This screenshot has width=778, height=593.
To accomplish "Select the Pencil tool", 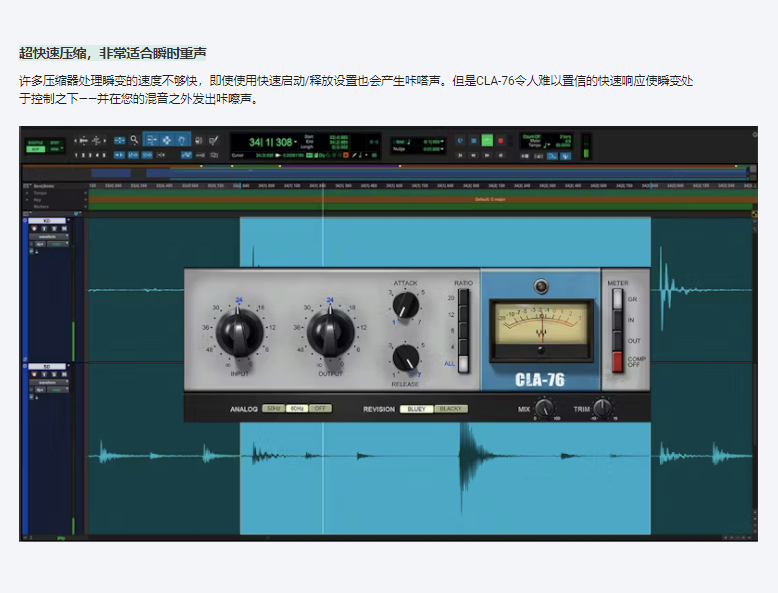I will point(214,140).
